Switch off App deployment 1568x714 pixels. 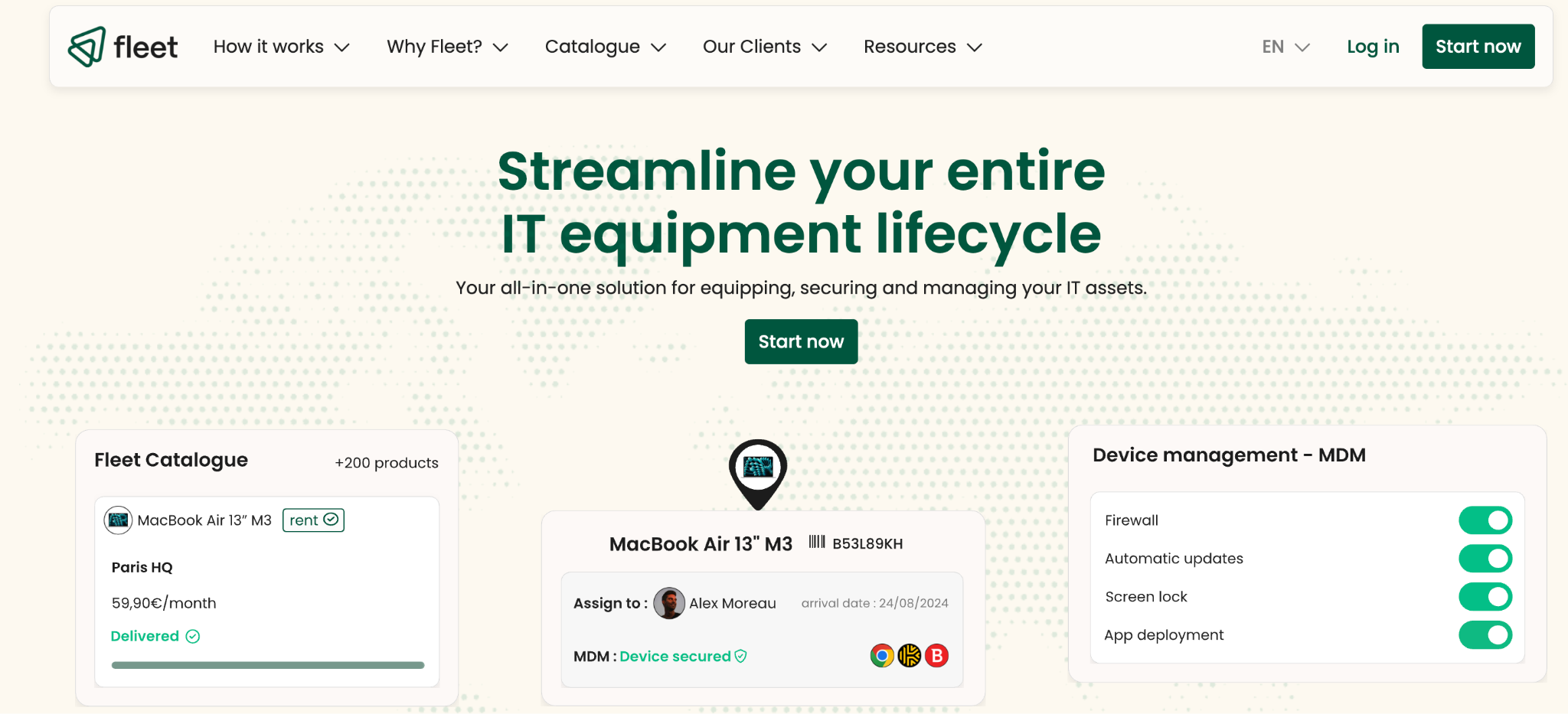click(1485, 635)
